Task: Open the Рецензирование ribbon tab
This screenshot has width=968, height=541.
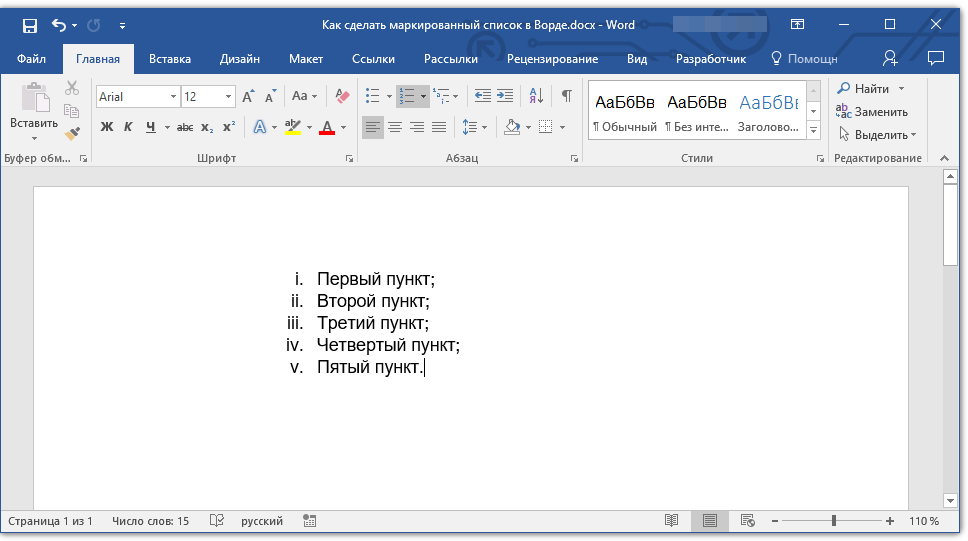Action: (x=552, y=59)
